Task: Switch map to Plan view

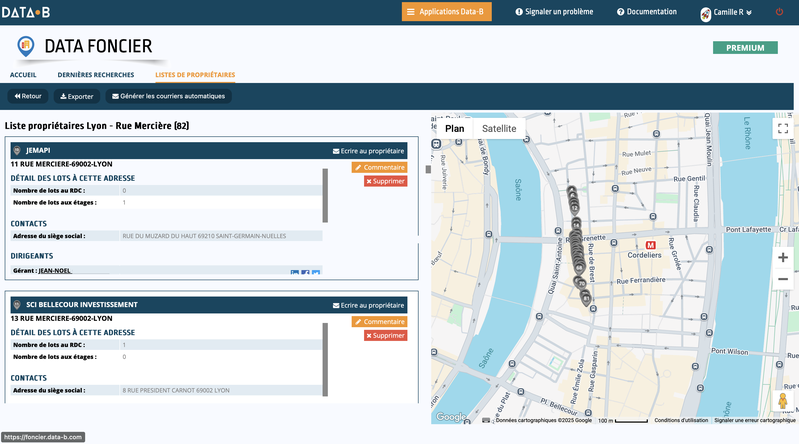Action: click(455, 128)
